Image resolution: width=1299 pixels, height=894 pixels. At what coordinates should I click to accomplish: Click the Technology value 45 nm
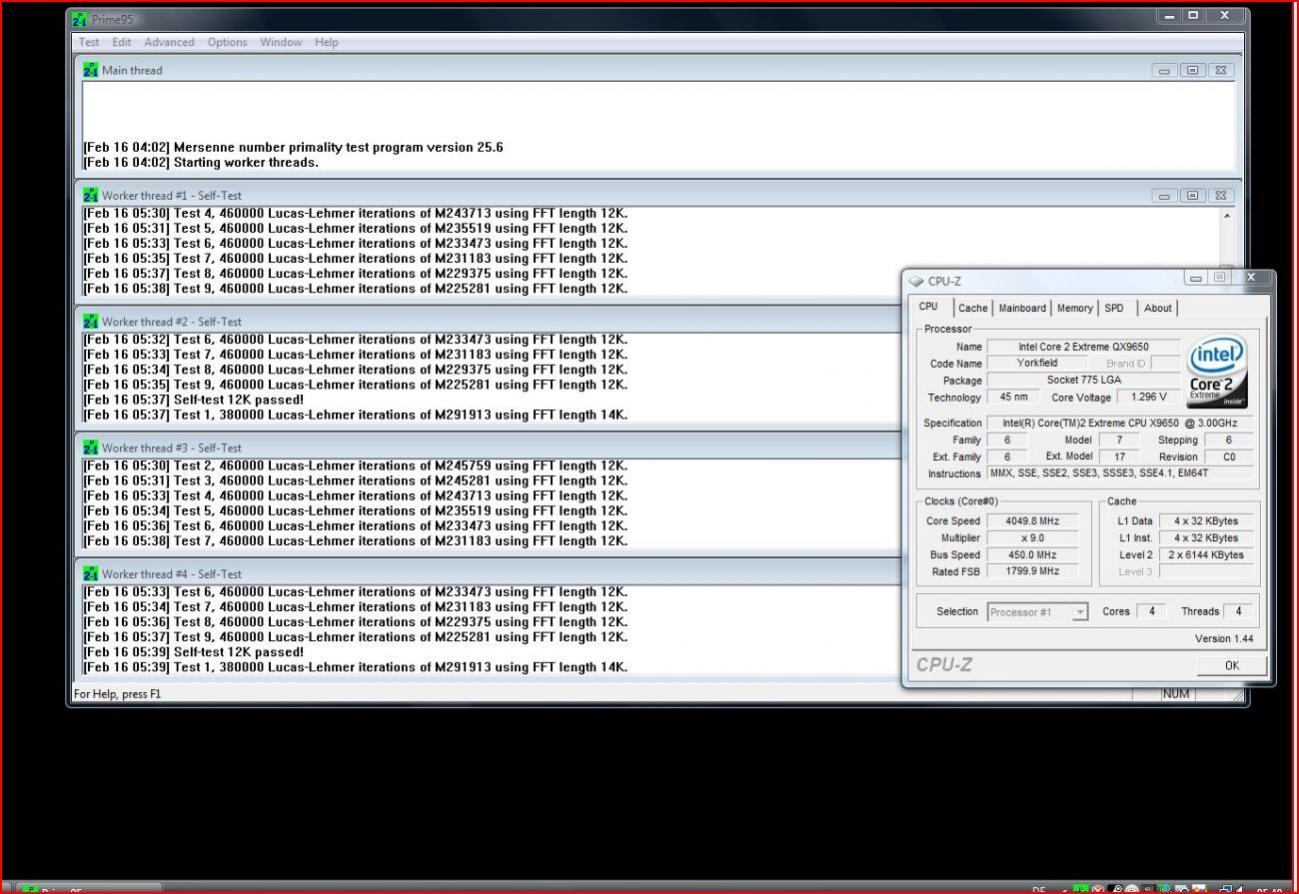click(x=1013, y=397)
